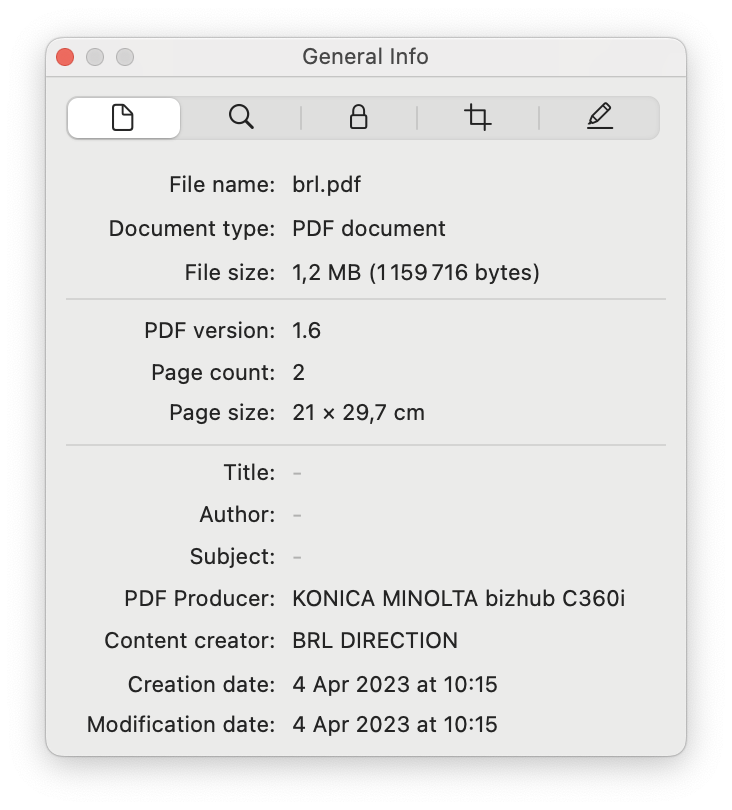Image resolution: width=732 pixels, height=810 pixels.
Task: Click the BRL DIRECTION content creator value
Action: click(375, 641)
